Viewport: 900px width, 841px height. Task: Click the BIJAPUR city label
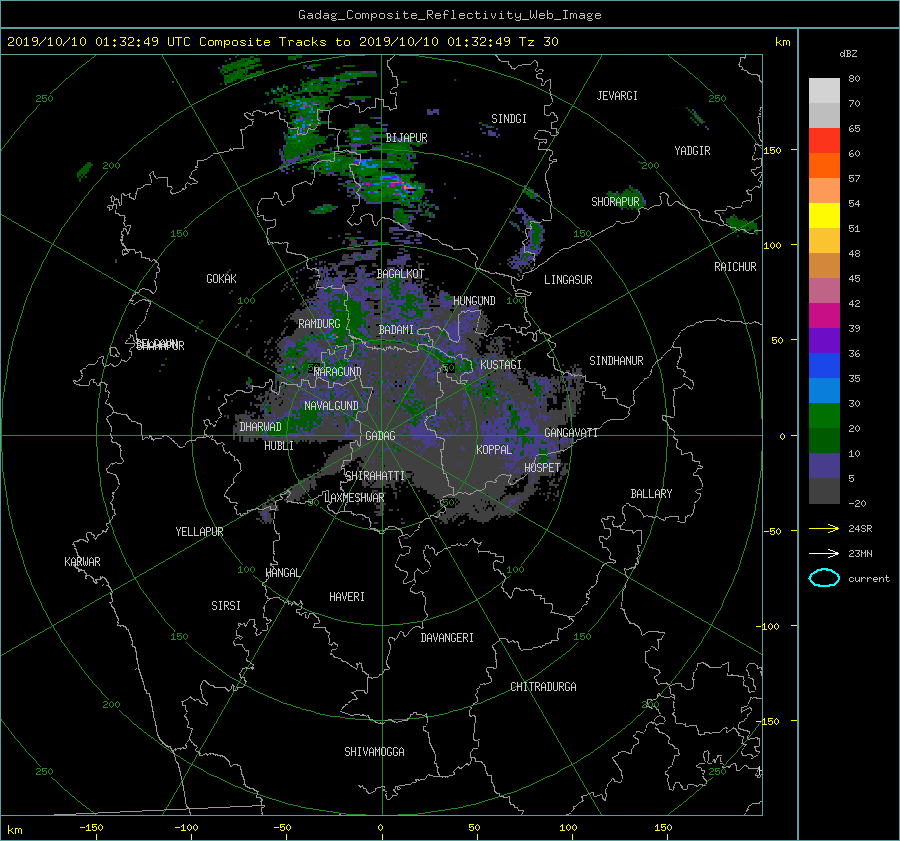point(406,138)
